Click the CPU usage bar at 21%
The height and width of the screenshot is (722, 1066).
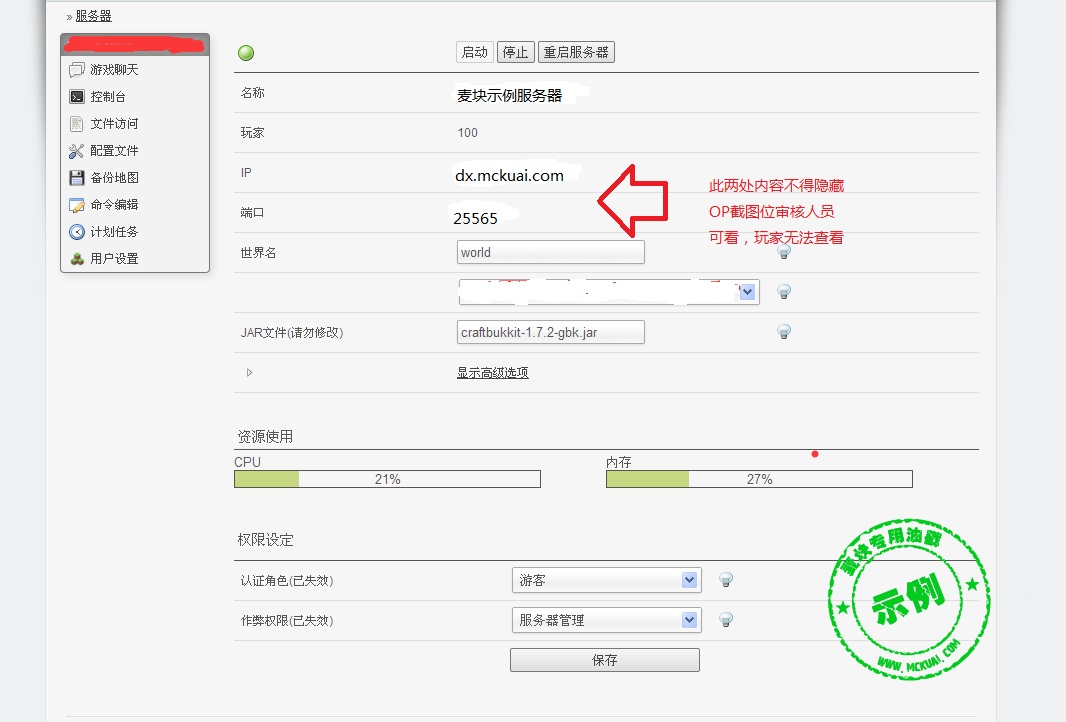point(388,479)
